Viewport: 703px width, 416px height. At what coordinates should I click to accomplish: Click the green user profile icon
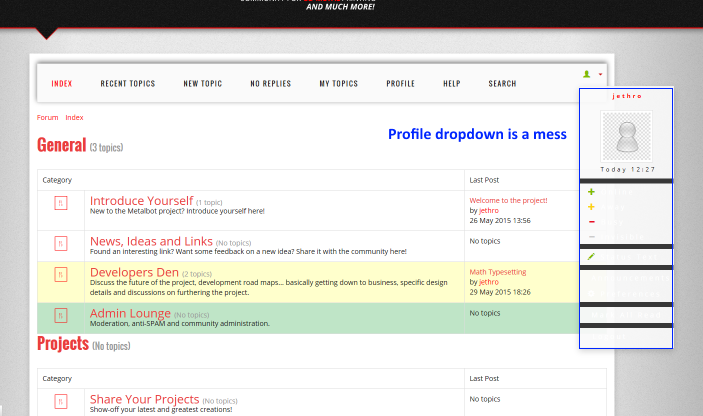coord(587,75)
